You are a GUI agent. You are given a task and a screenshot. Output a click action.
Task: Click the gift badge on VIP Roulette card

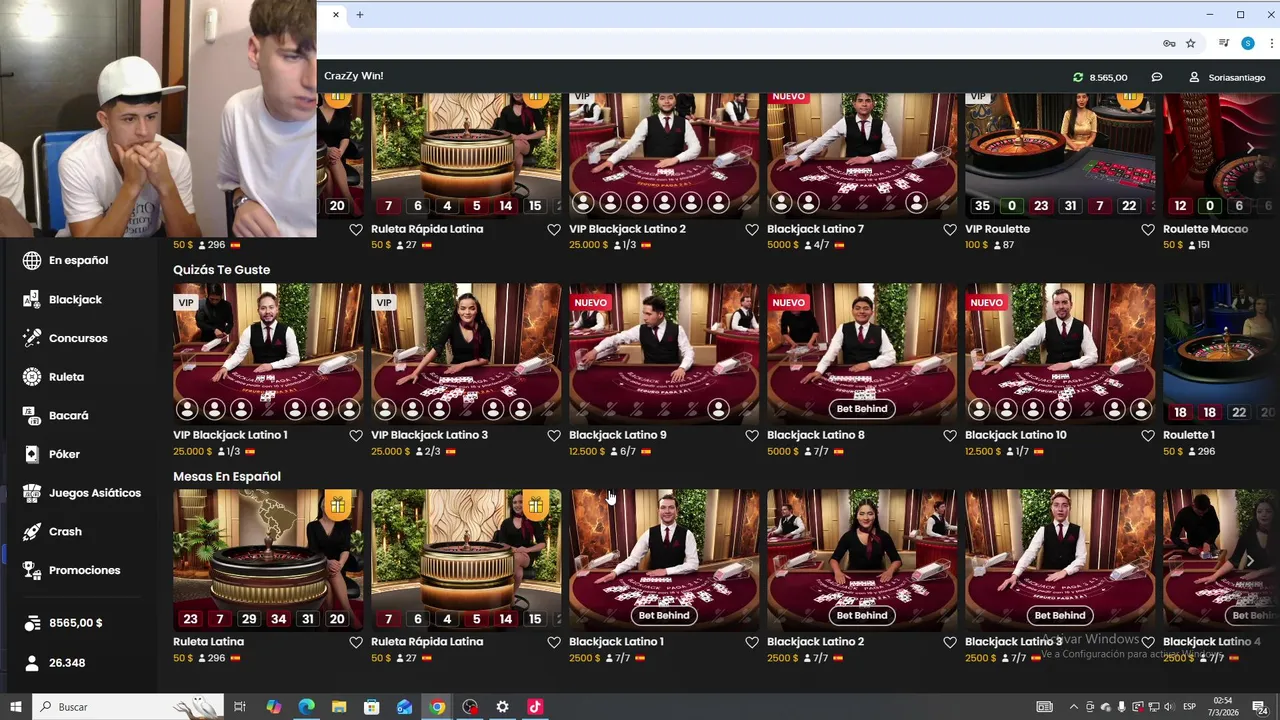(x=1131, y=97)
